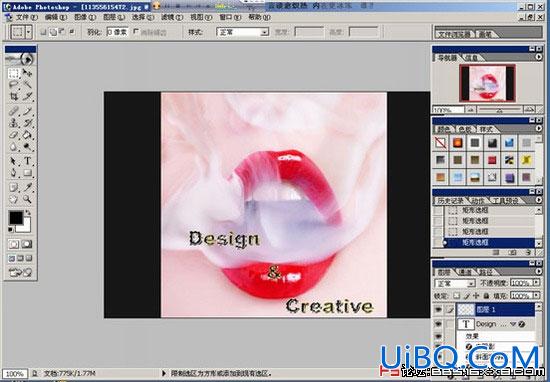
Task: Select the Move tool
Action: (x=27, y=73)
